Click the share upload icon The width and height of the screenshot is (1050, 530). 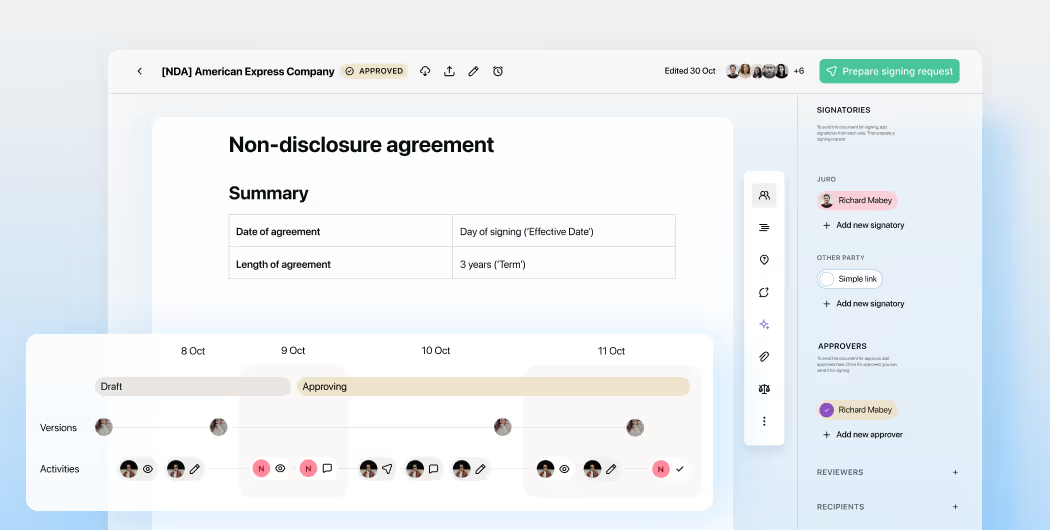[x=449, y=71]
